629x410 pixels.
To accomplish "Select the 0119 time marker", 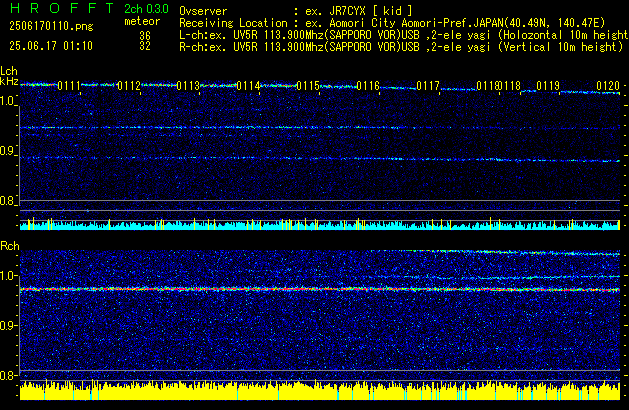I will click(x=548, y=86).
